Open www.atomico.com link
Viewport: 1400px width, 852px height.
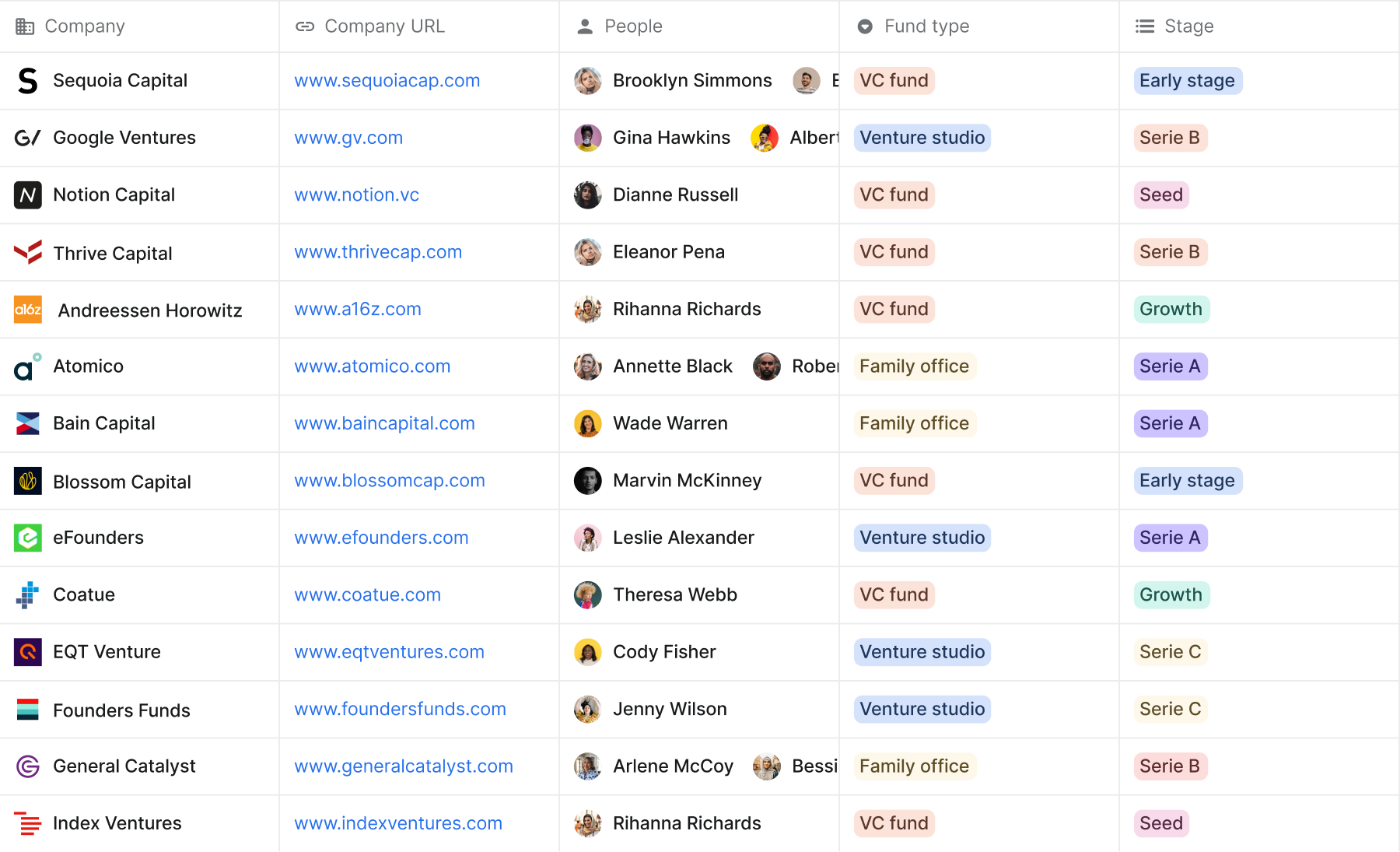tap(373, 366)
